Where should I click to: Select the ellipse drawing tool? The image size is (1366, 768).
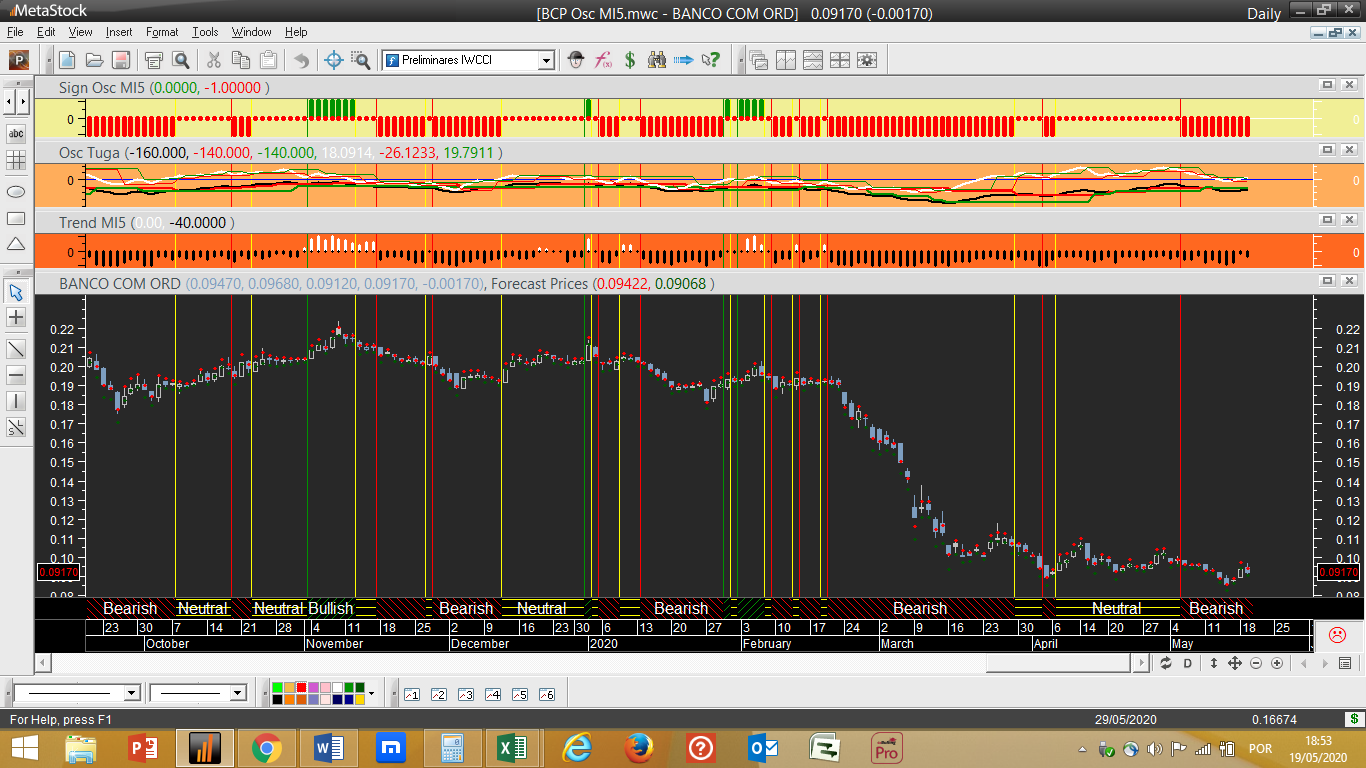16,191
